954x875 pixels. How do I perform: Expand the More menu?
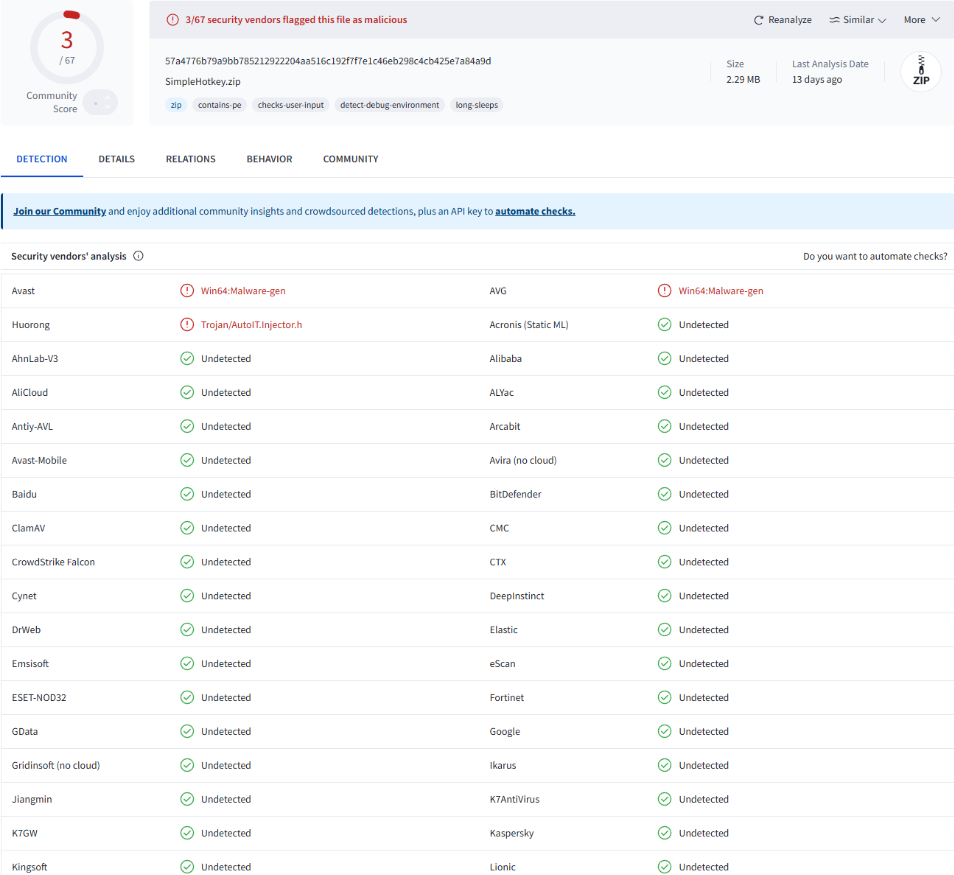tap(921, 20)
